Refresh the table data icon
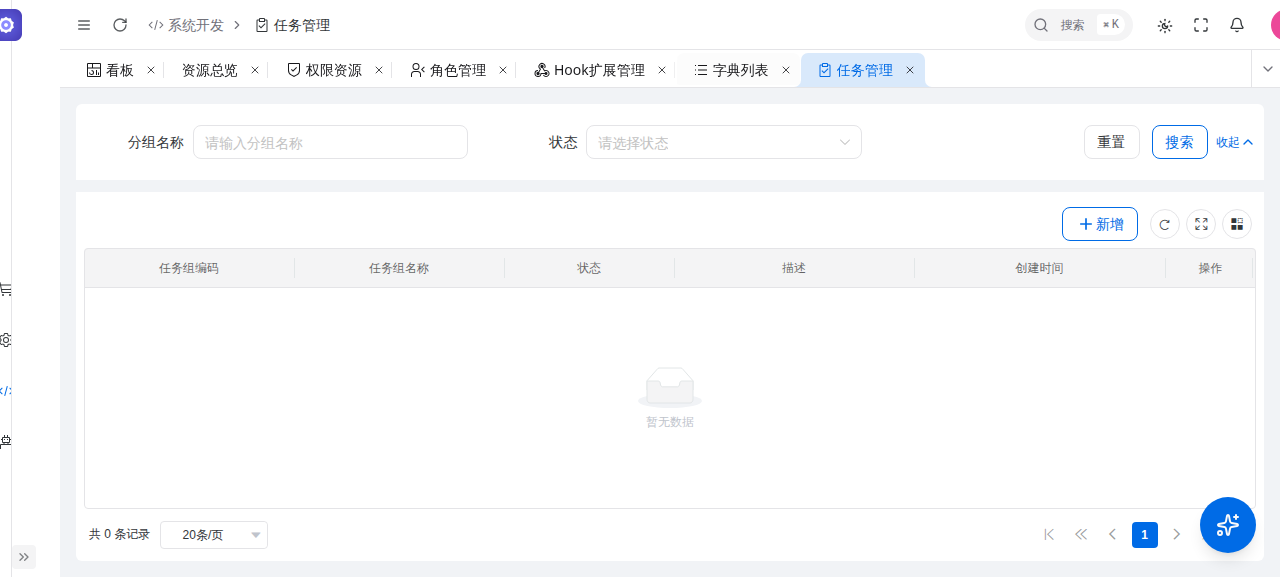The width and height of the screenshot is (1280, 577). click(x=1165, y=225)
